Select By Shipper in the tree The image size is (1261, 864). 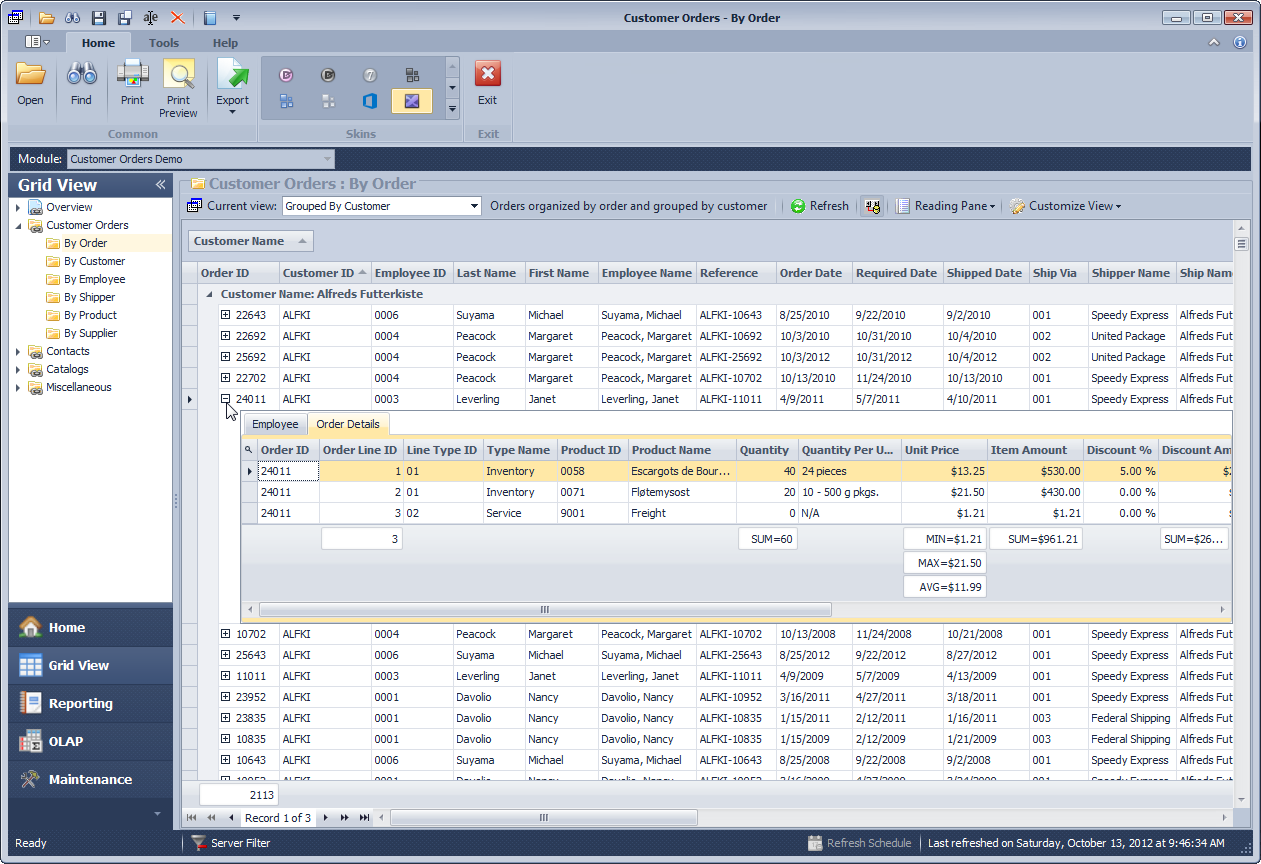point(89,297)
